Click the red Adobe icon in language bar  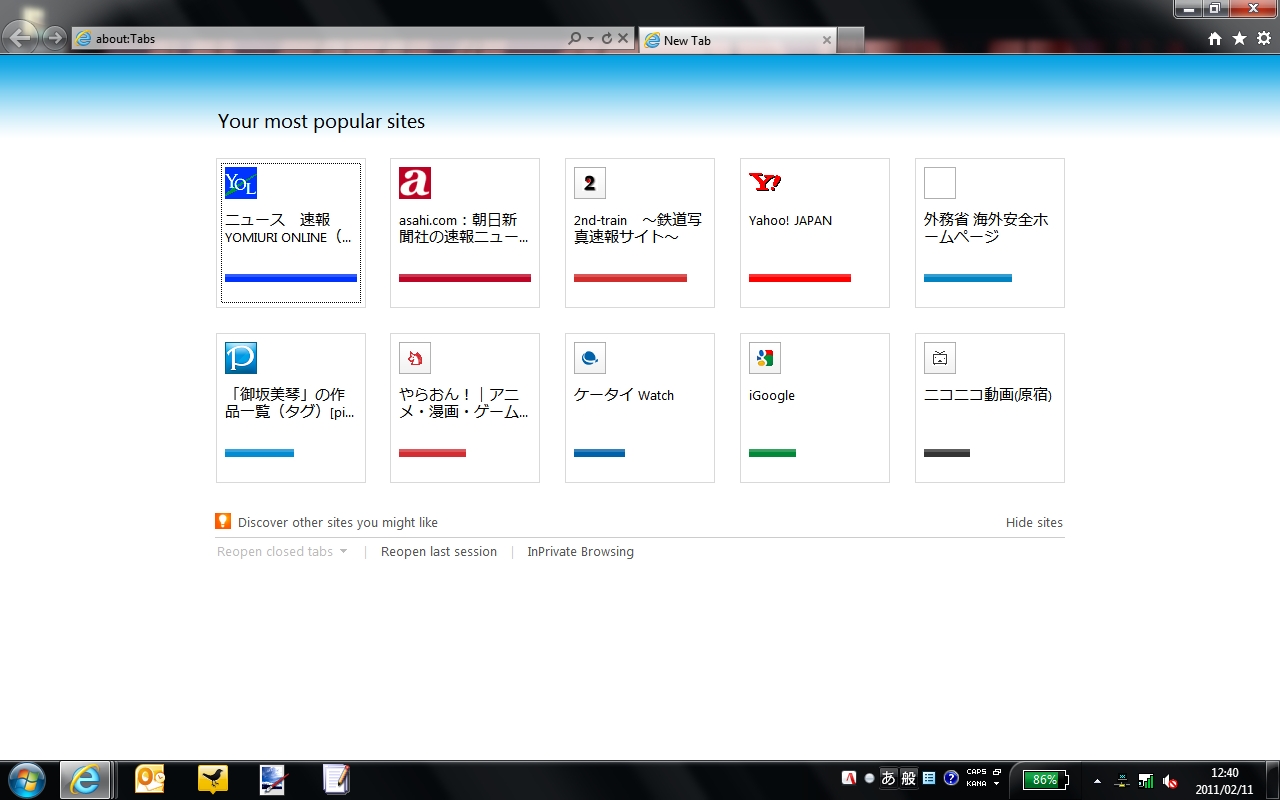[850, 779]
